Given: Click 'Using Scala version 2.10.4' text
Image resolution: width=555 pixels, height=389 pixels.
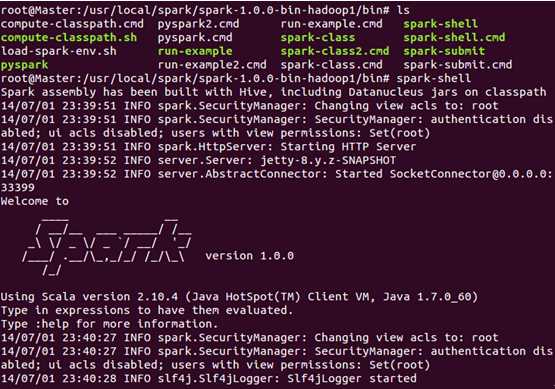Looking at the screenshot, I should tap(89, 297).
